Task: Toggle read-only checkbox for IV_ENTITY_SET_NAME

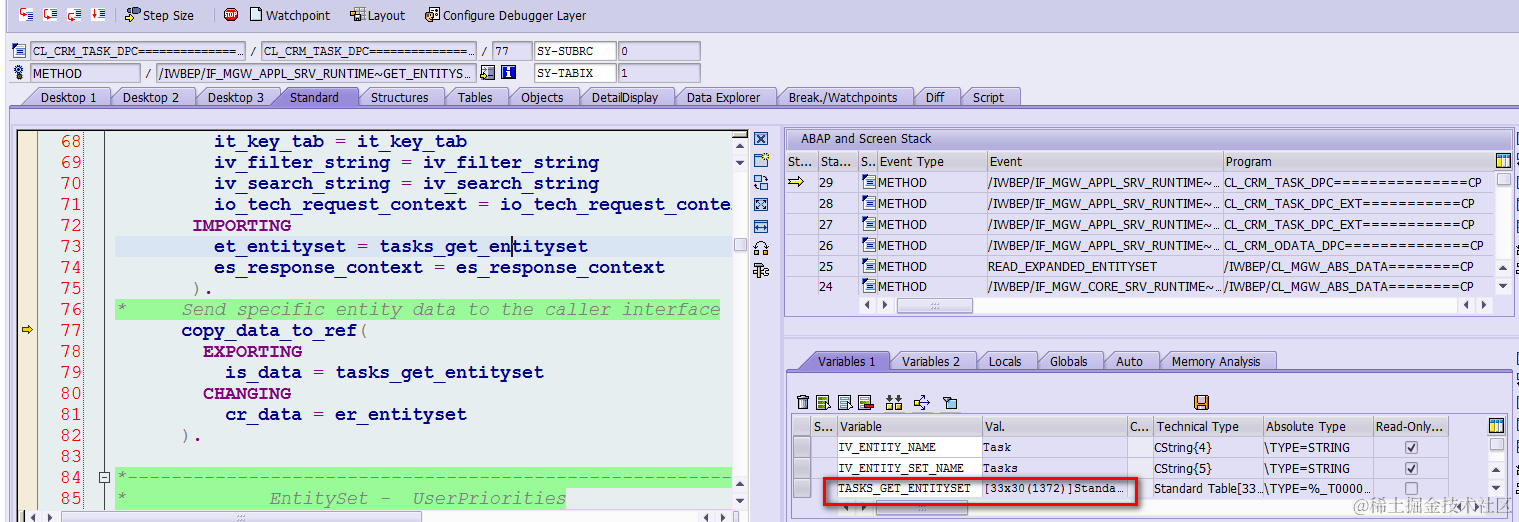Action: [x=1411, y=468]
